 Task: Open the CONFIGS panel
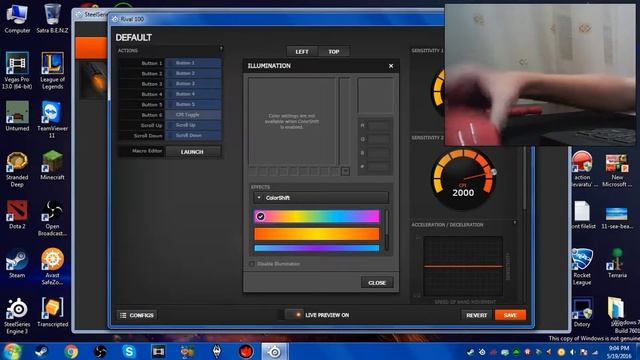tap(137, 315)
